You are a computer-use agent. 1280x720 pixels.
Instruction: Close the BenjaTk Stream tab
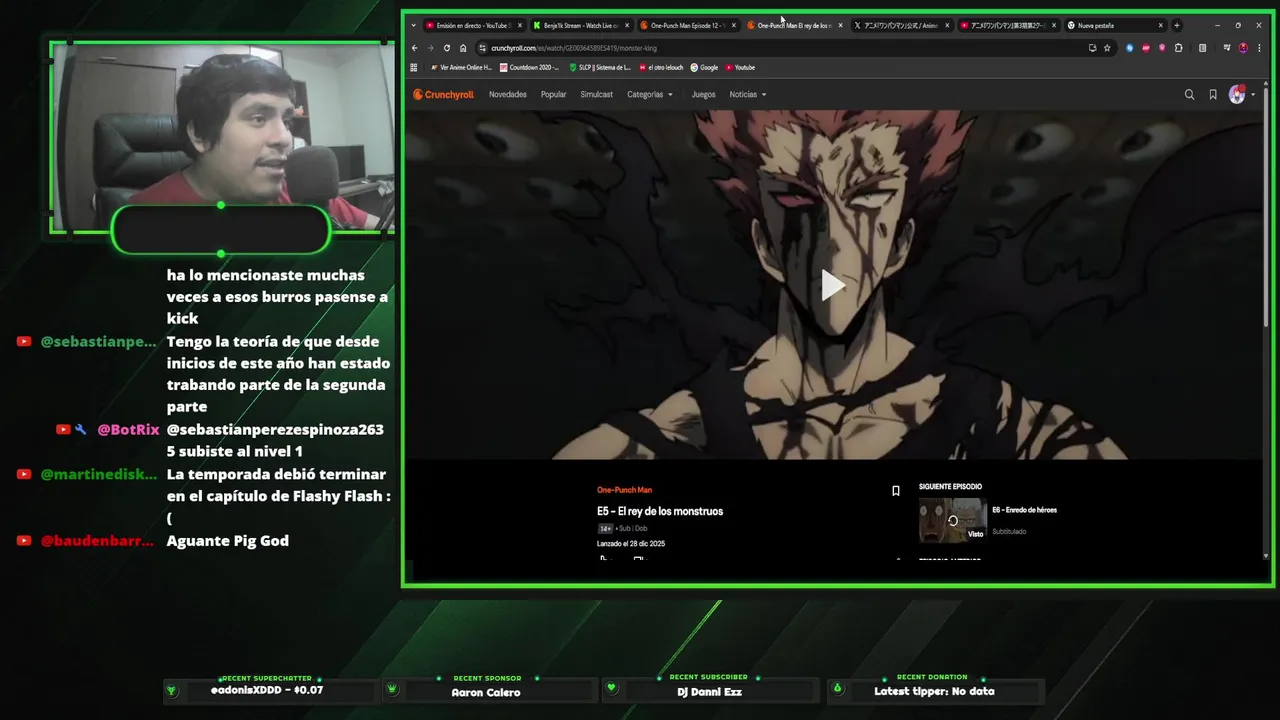tap(627, 25)
